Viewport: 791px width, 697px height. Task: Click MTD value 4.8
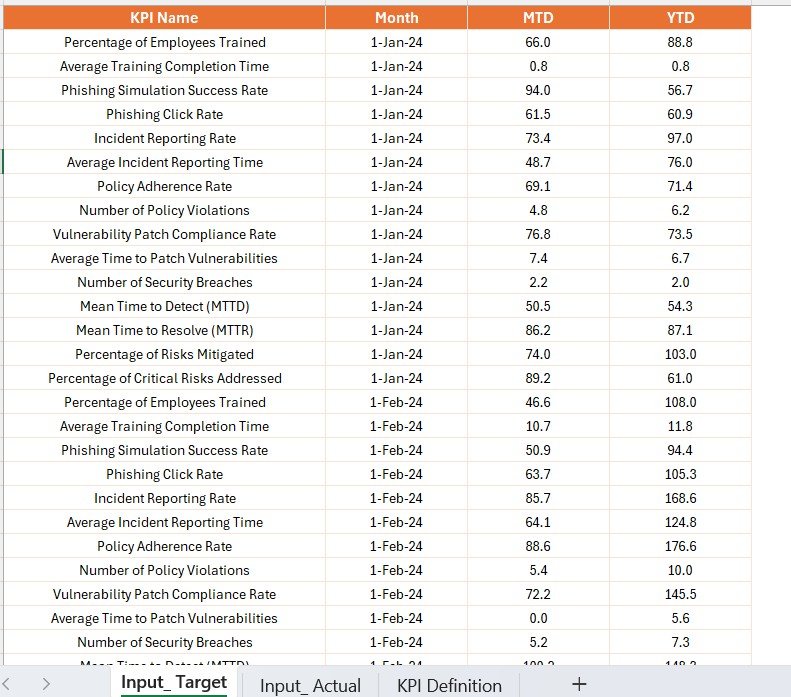pos(538,210)
